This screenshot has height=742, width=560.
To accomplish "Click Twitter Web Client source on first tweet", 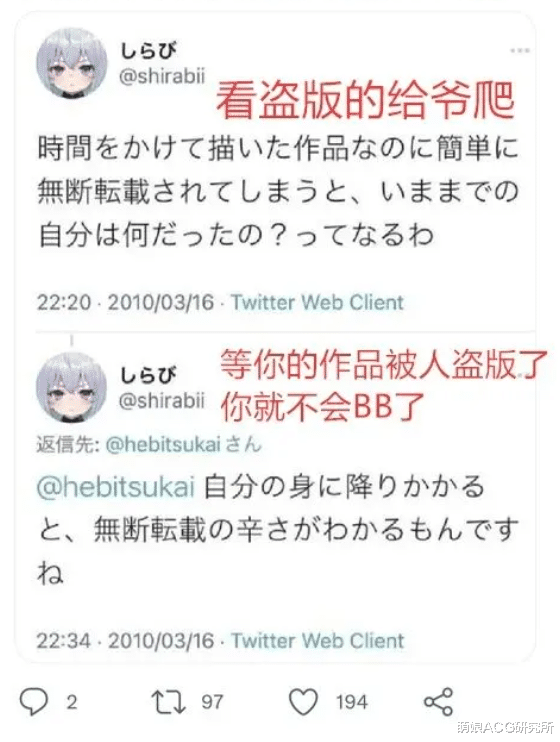I will 318,302.
